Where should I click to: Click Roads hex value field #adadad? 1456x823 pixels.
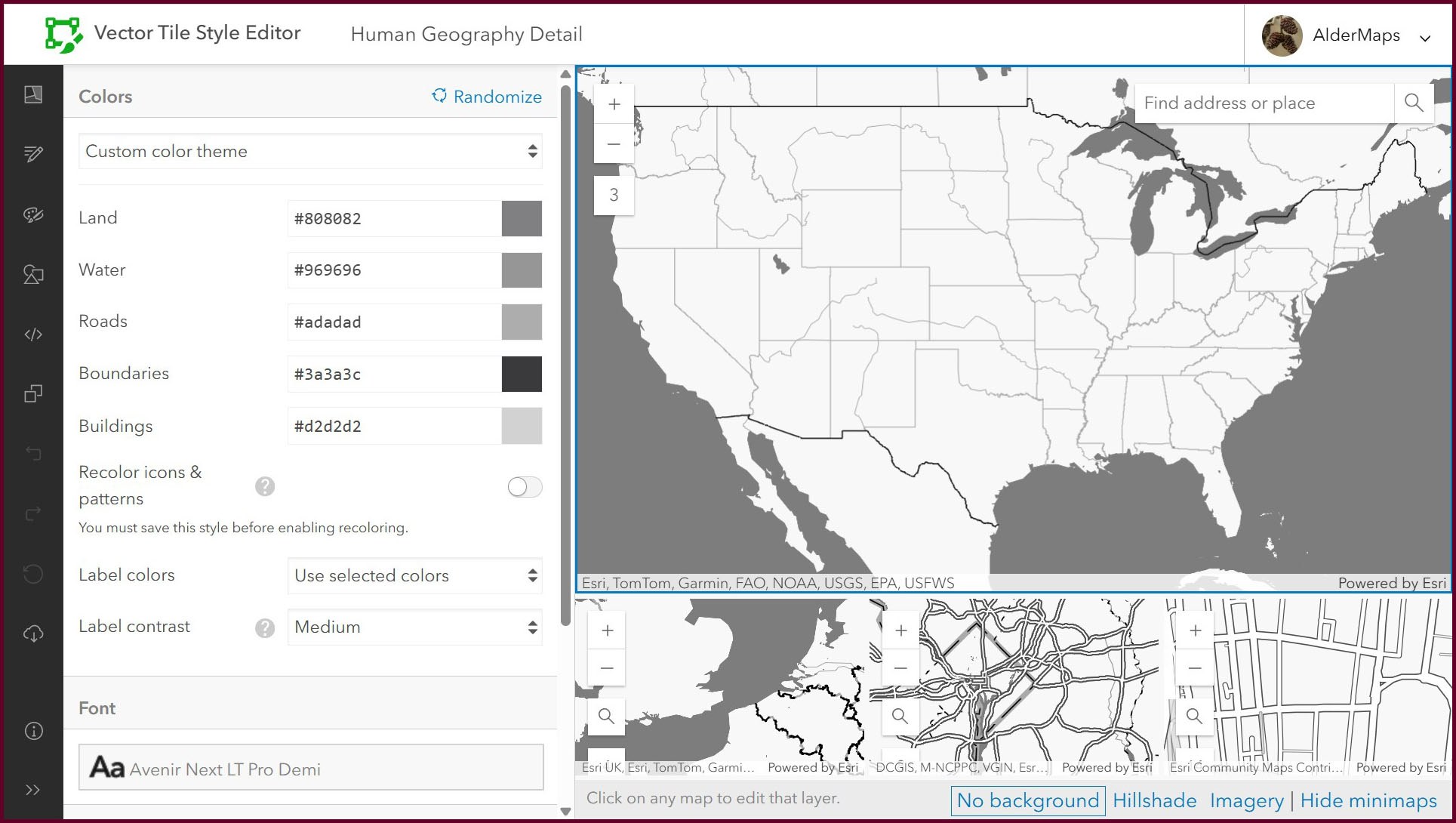point(394,322)
